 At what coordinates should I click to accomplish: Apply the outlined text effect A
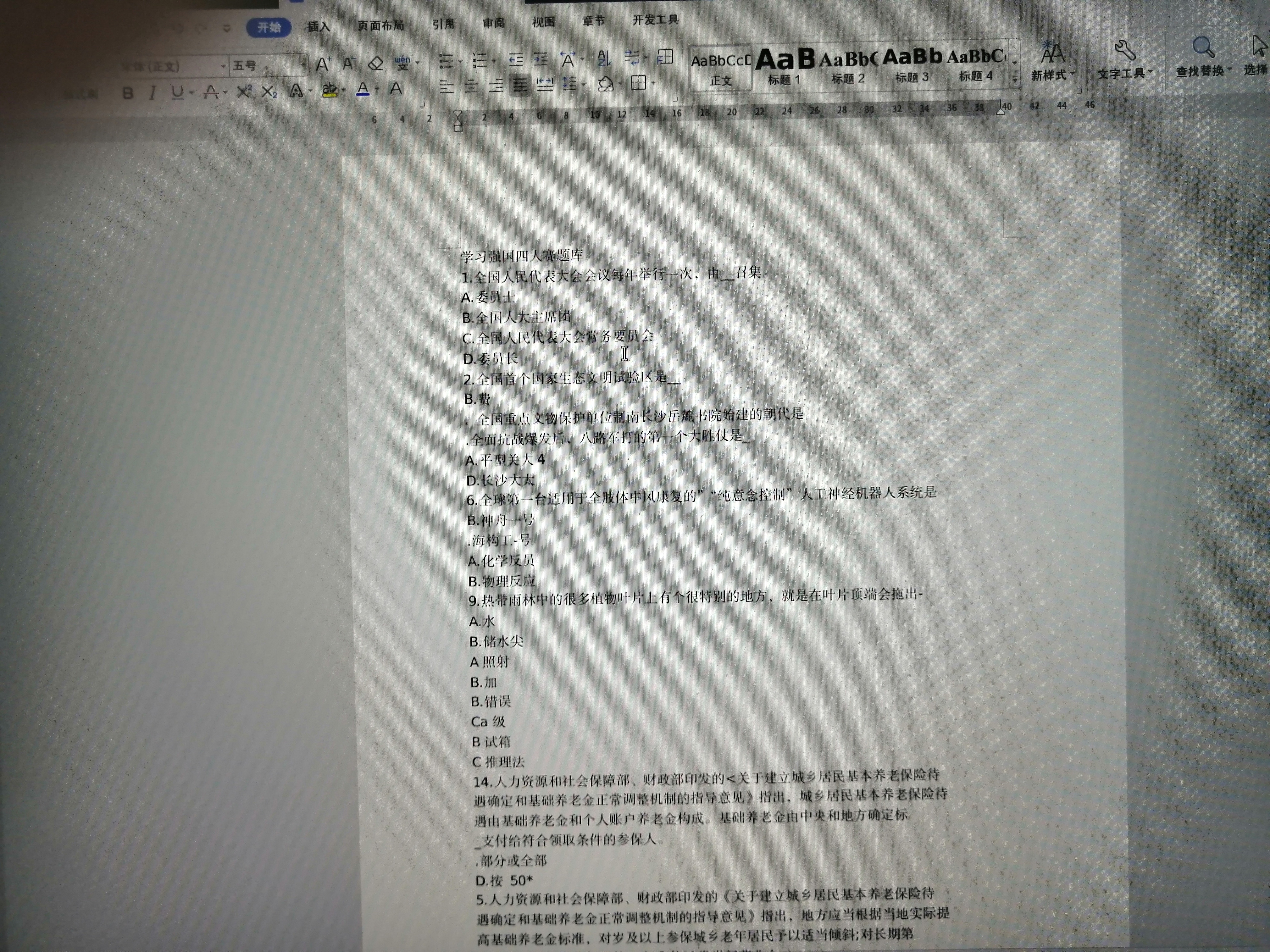pyautogui.click(x=296, y=91)
